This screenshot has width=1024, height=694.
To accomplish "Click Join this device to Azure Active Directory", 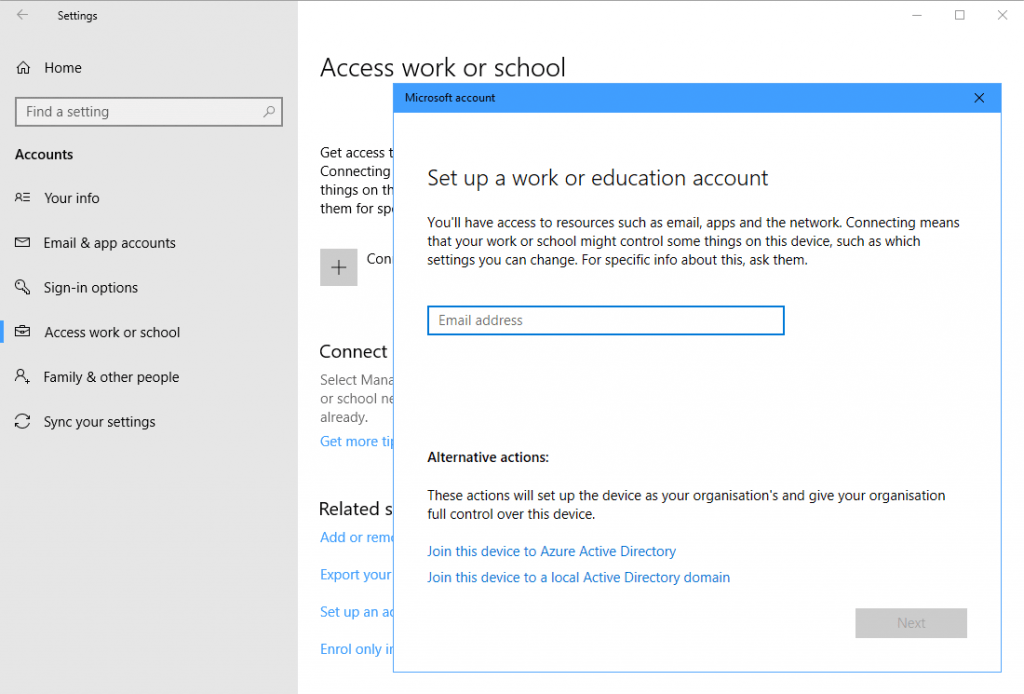I will click(x=551, y=551).
